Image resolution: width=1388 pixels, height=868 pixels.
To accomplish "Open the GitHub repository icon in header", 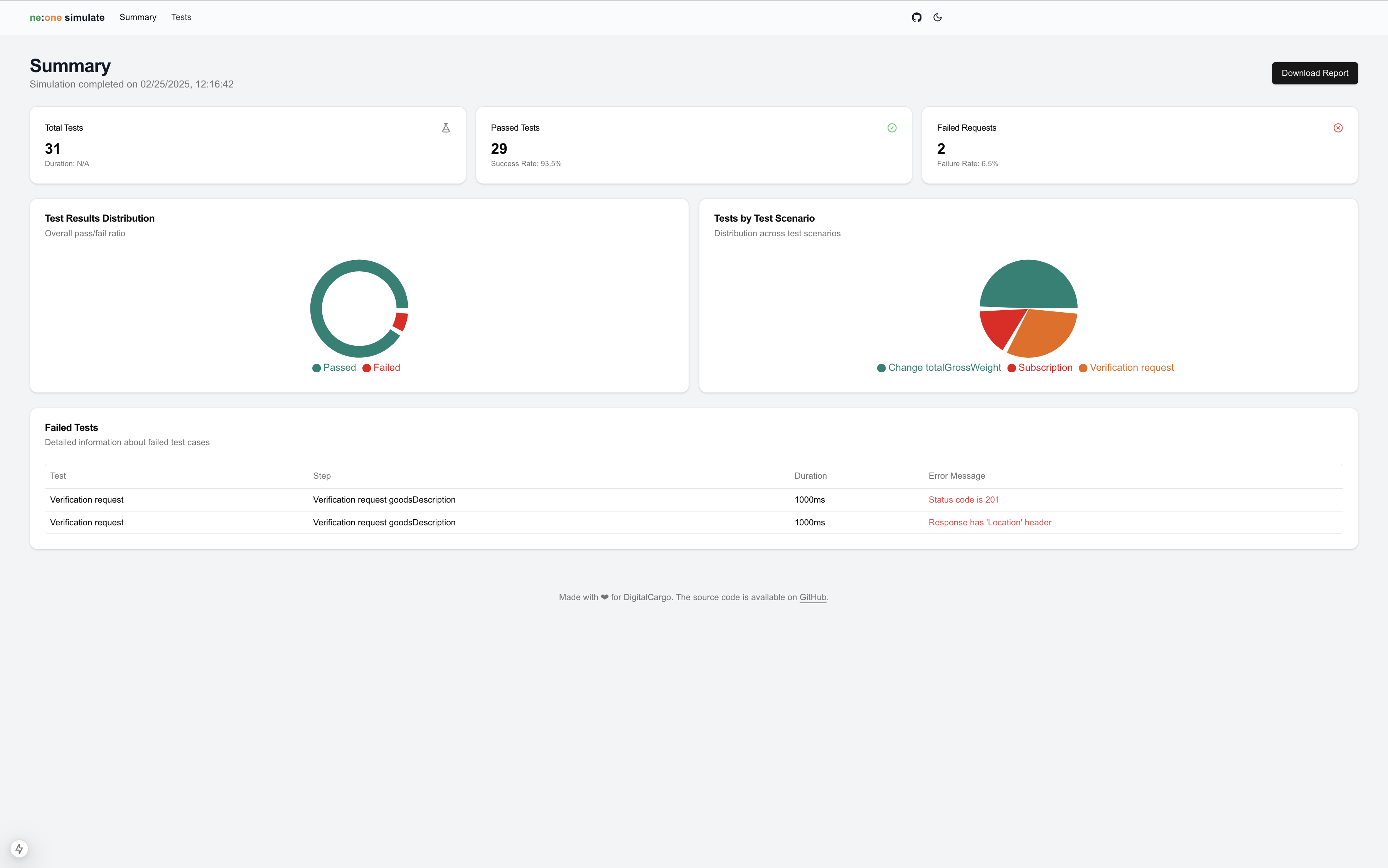I will (x=916, y=17).
